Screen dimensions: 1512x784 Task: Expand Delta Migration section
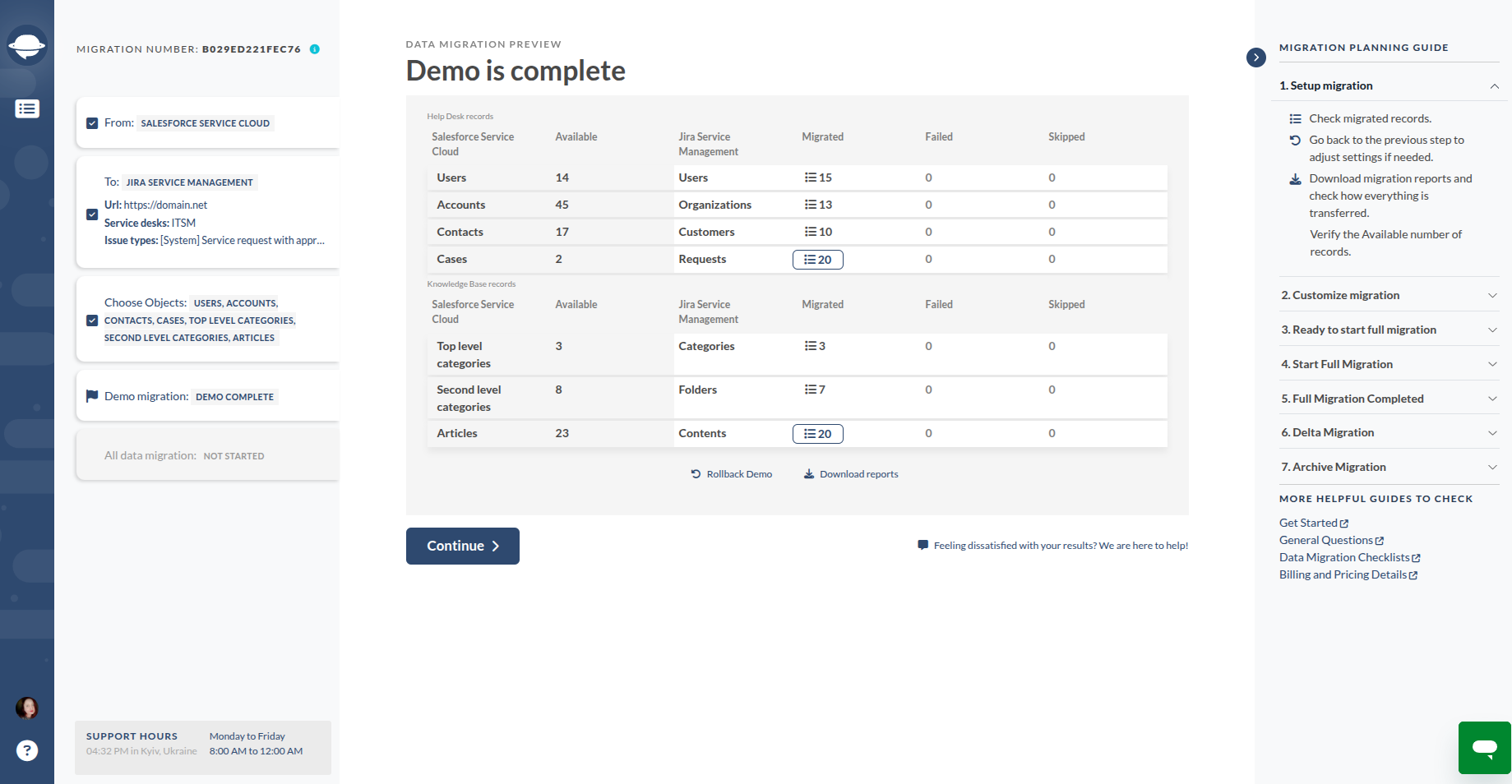click(1389, 432)
